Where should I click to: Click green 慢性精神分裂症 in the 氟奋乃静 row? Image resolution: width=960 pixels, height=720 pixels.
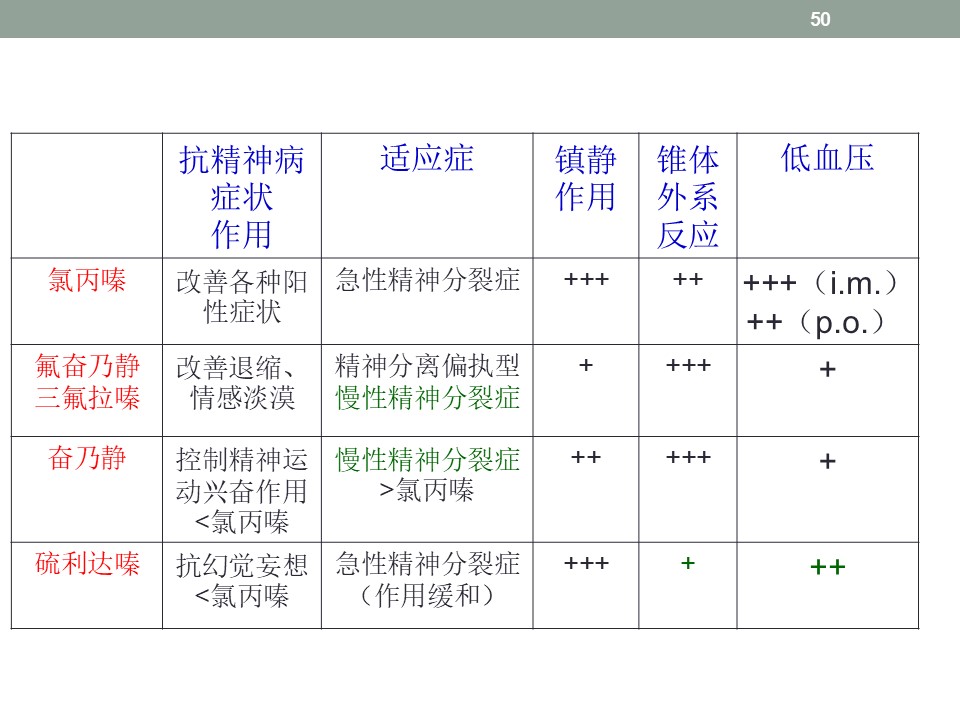[x=427, y=398]
